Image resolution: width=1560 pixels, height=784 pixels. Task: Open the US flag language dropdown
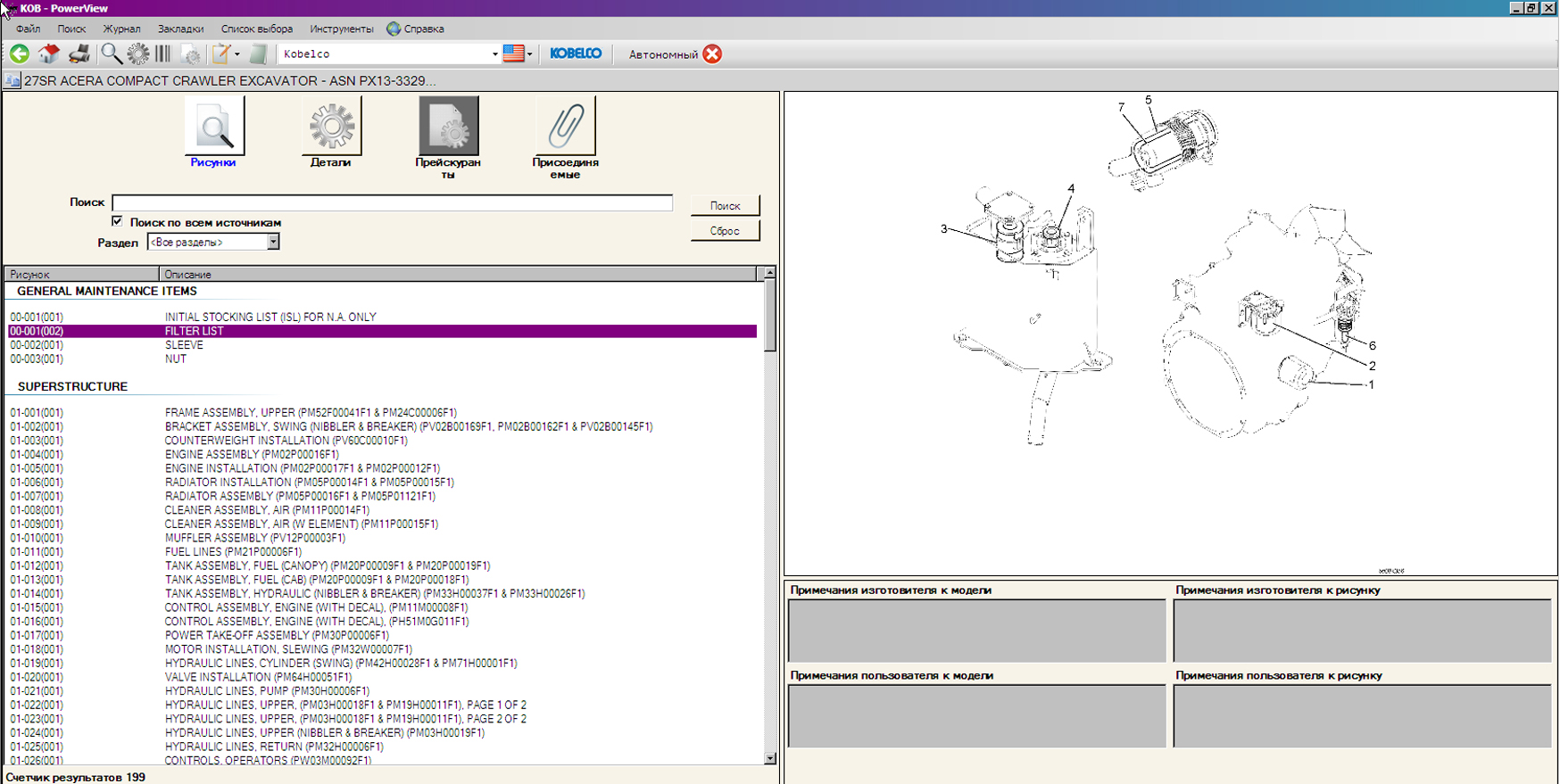click(x=518, y=54)
